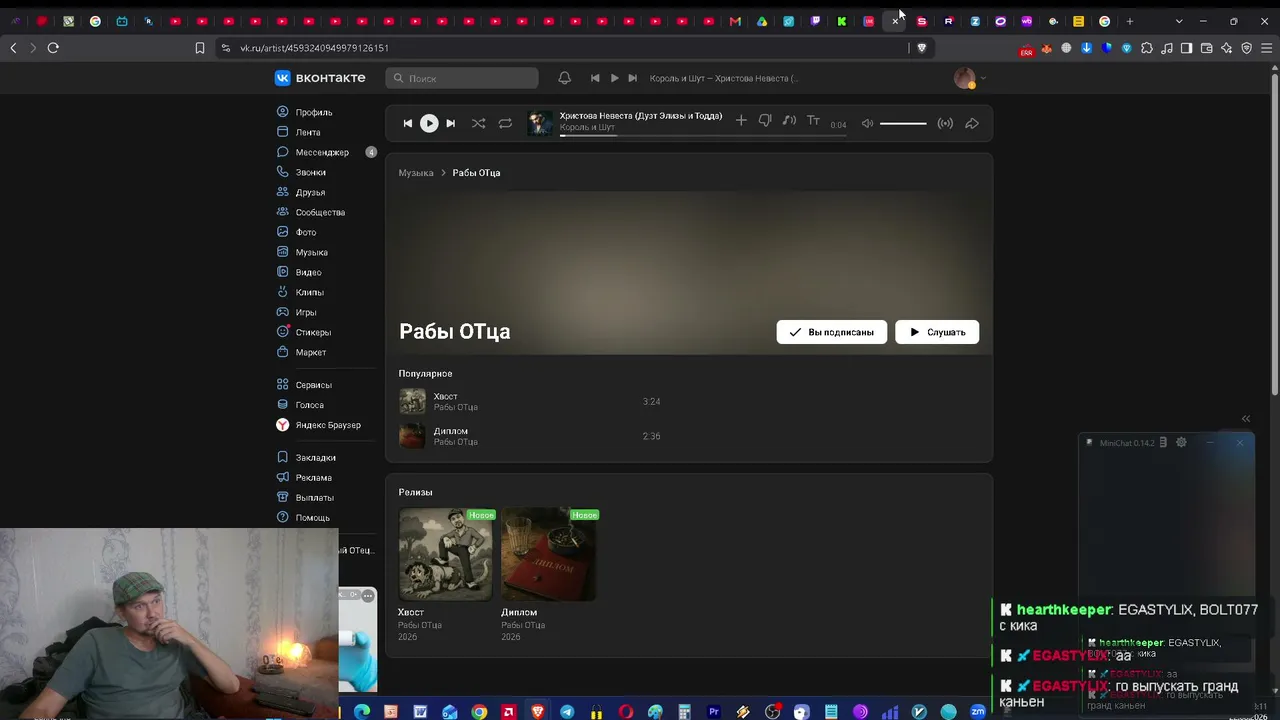Skip to next track in main player
Image resolution: width=1280 pixels, height=720 pixels.
[x=450, y=123]
